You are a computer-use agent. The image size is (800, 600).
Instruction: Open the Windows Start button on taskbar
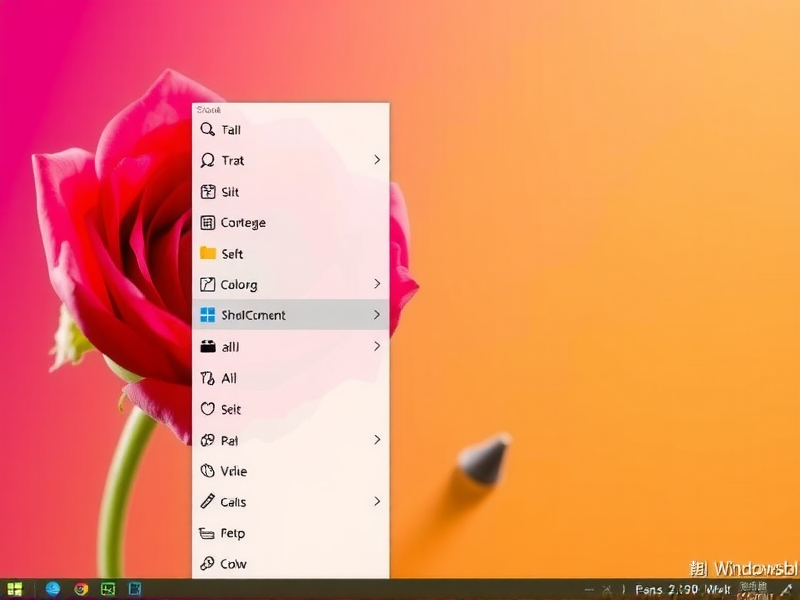(x=15, y=589)
